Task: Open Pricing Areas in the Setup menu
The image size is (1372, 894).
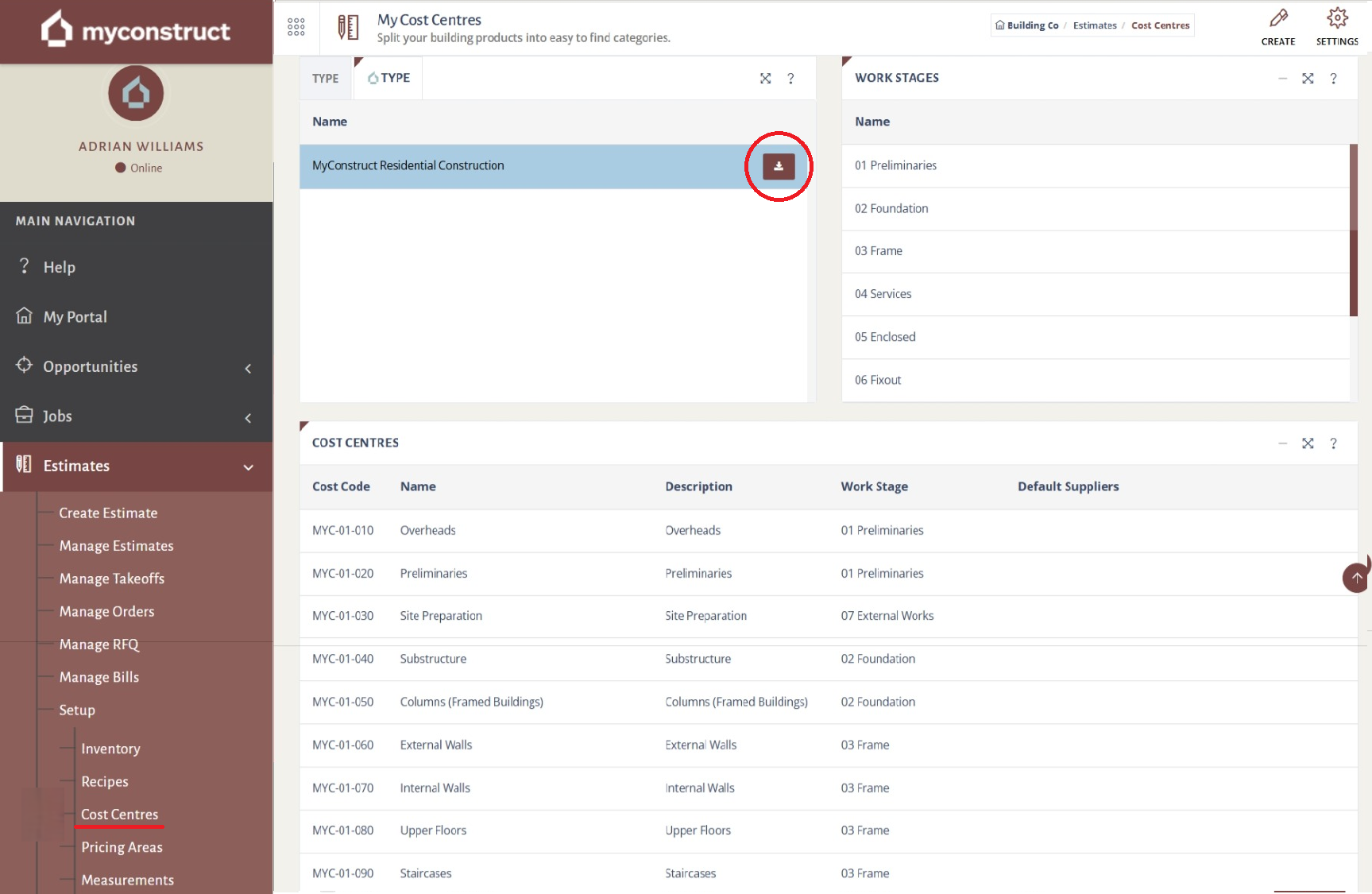Action: tap(122, 847)
